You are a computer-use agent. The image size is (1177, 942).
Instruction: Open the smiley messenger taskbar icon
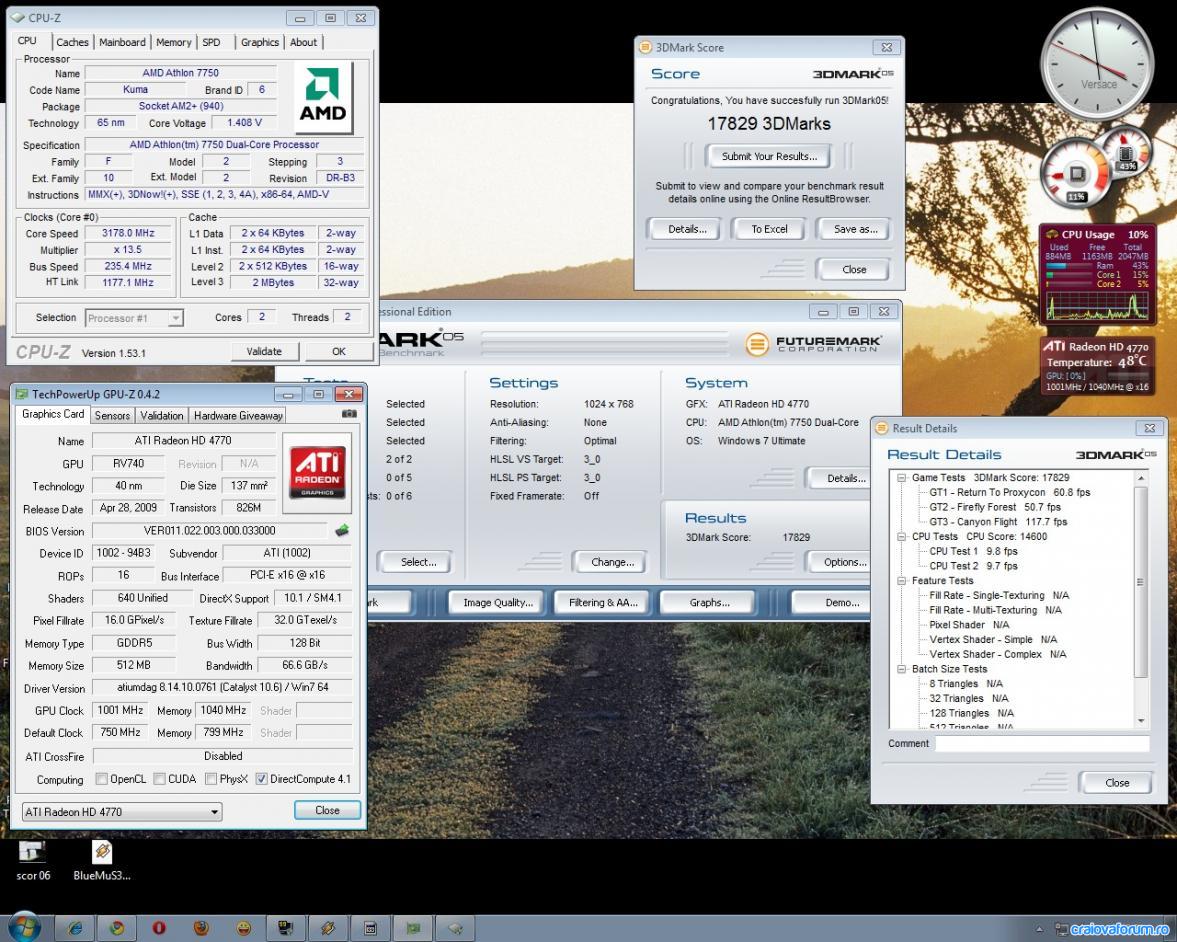coord(244,928)
